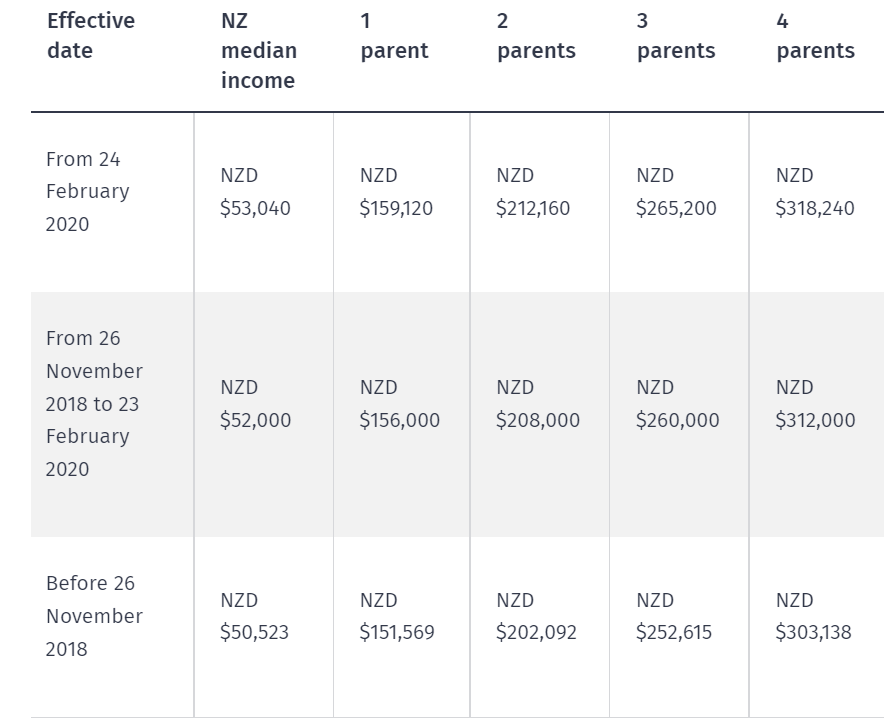Select the NZD $303,138 cell
This screenshot has height=724, width=895.
(x=813, y=616)
